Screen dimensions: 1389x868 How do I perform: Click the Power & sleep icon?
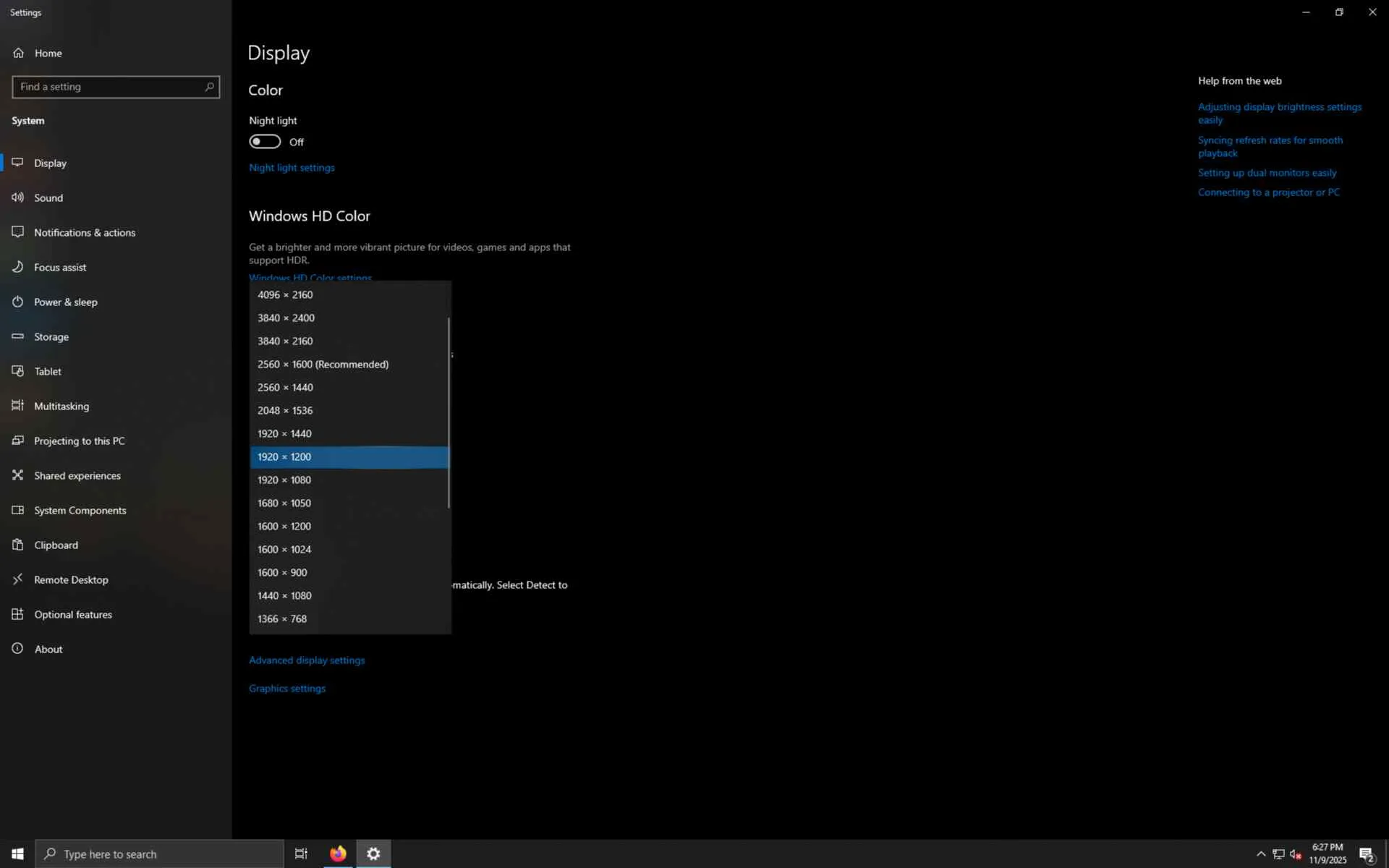18,302
